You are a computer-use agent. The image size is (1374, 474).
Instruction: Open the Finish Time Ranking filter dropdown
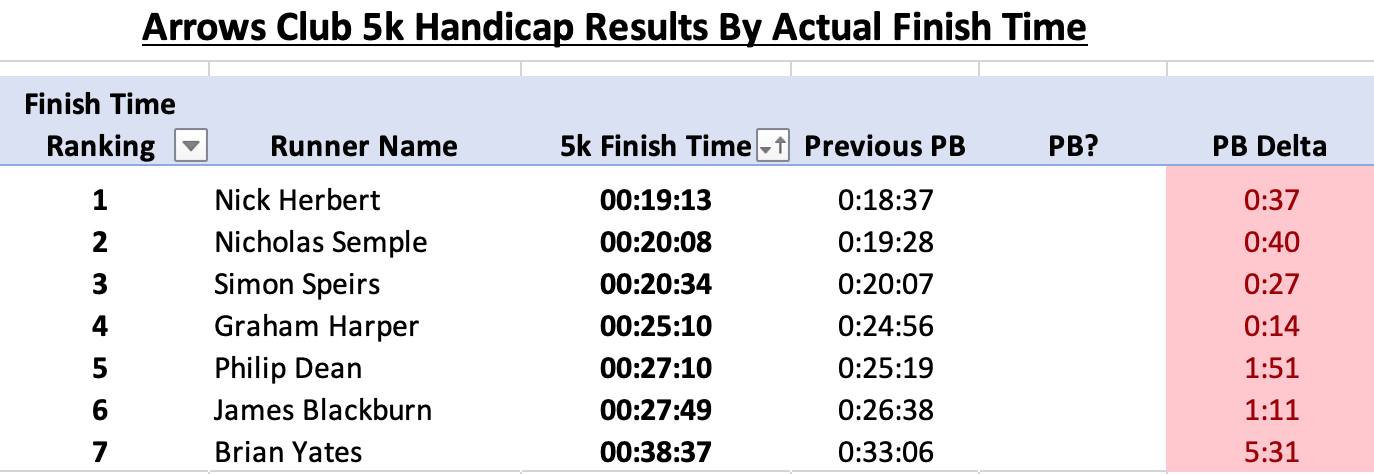click(190, 147)
